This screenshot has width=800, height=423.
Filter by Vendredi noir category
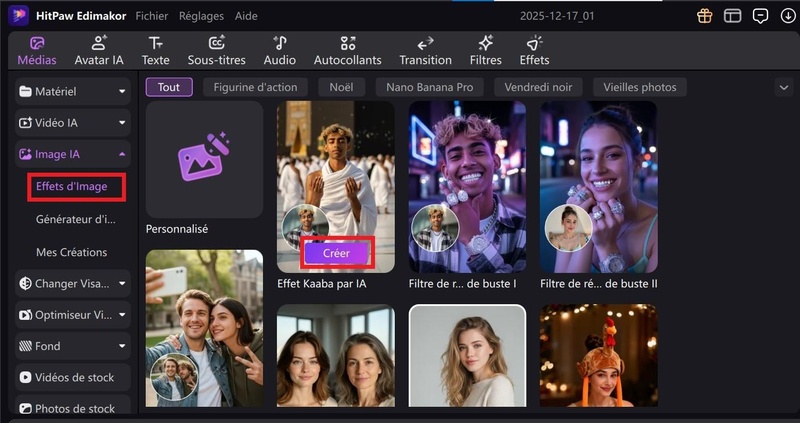(x=538, y=87)
